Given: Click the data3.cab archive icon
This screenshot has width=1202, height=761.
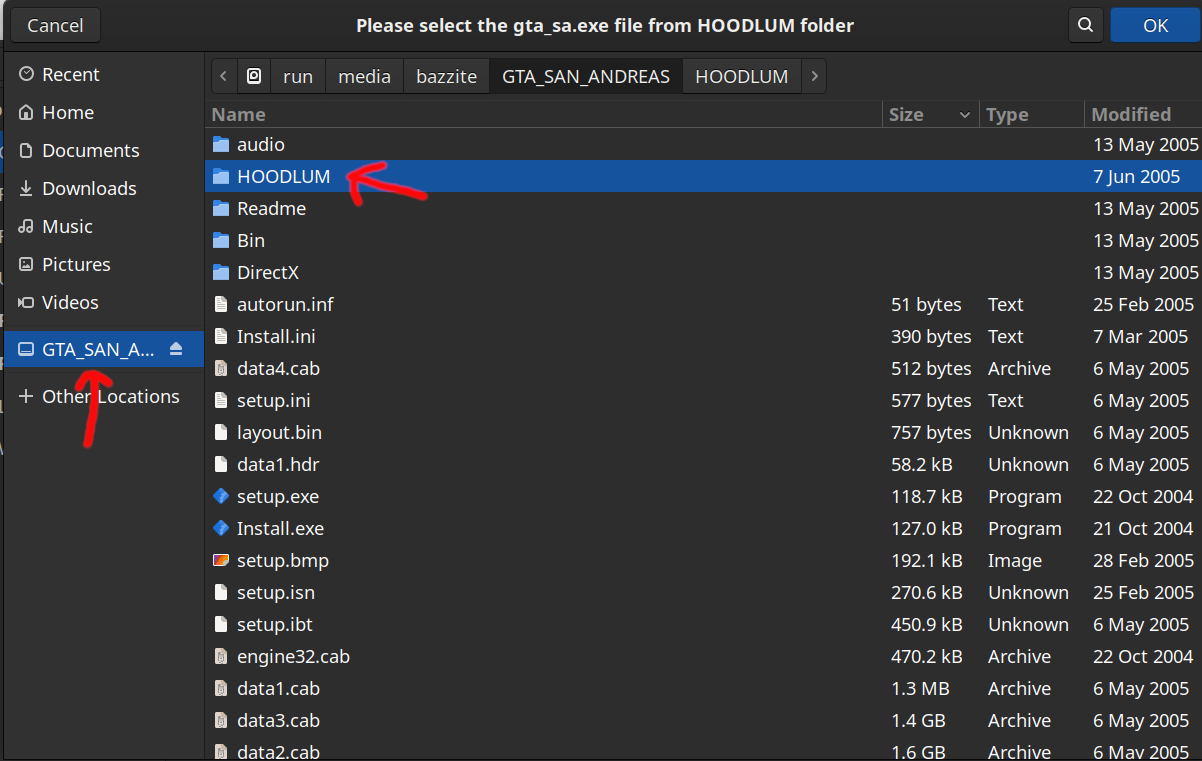Looking at the screenshot, I should tap(221, 721).
